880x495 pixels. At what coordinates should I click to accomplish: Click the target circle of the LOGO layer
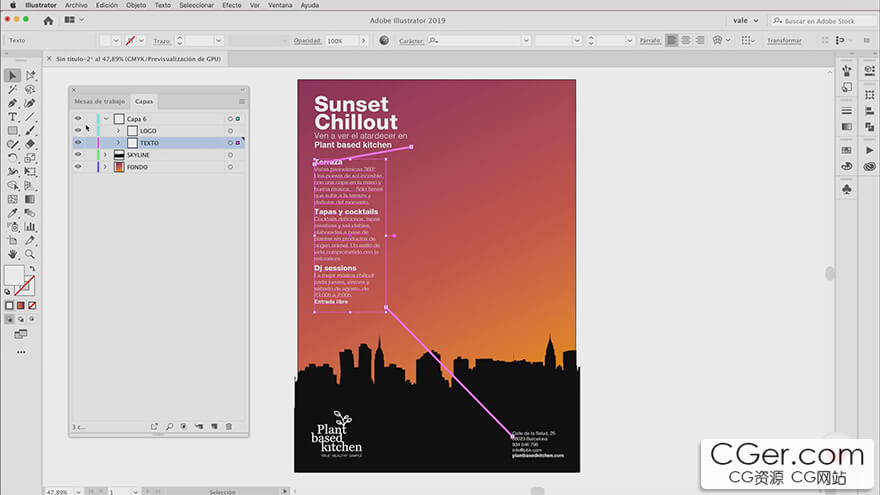click(230, 131)
